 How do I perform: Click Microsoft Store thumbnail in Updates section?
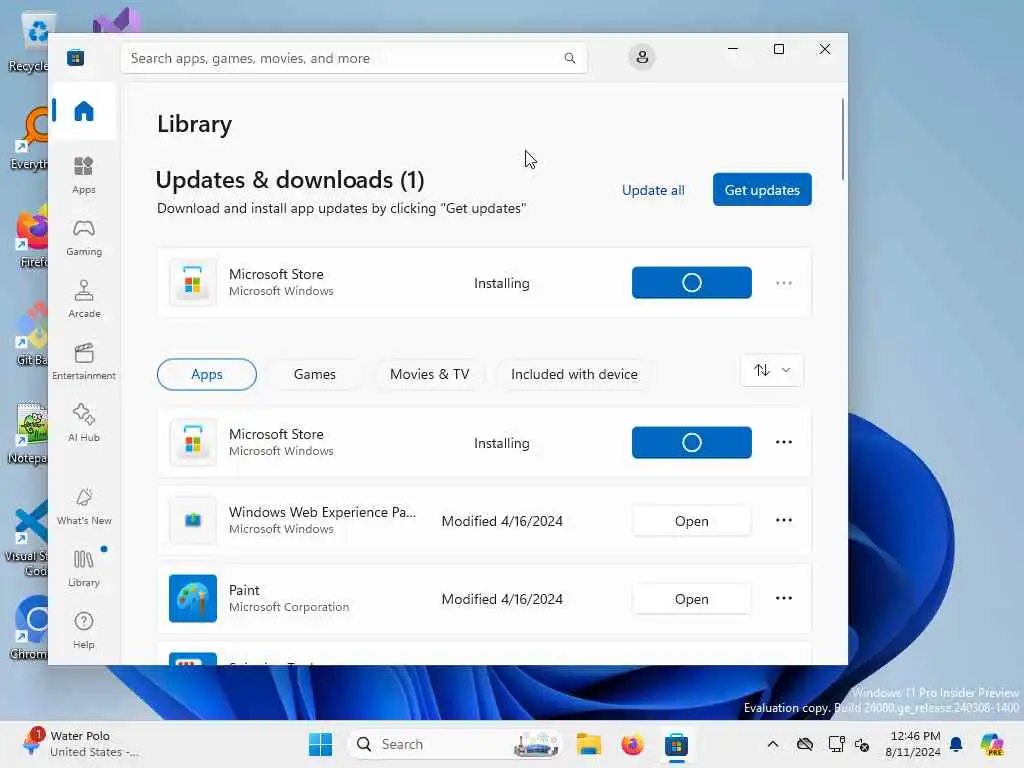[193, 283]
